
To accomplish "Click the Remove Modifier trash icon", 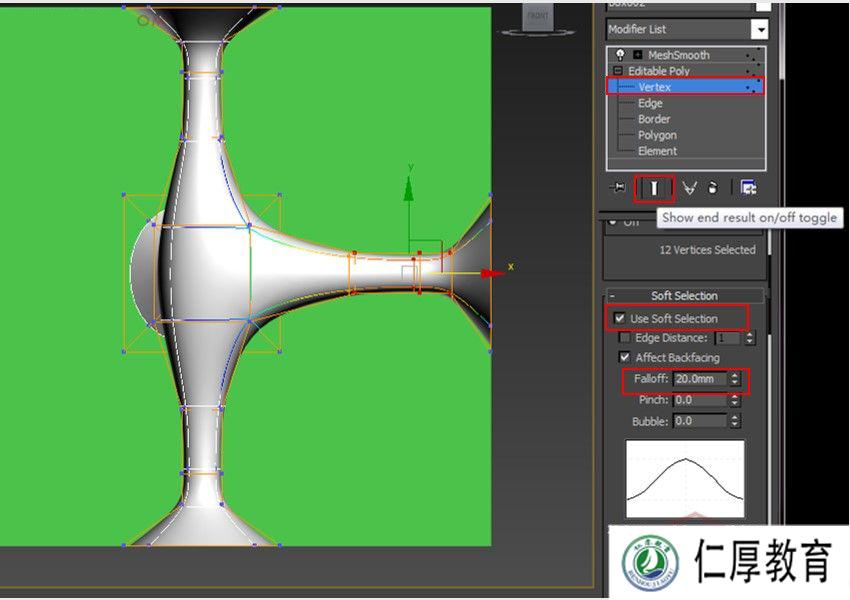I will [713, 187].
